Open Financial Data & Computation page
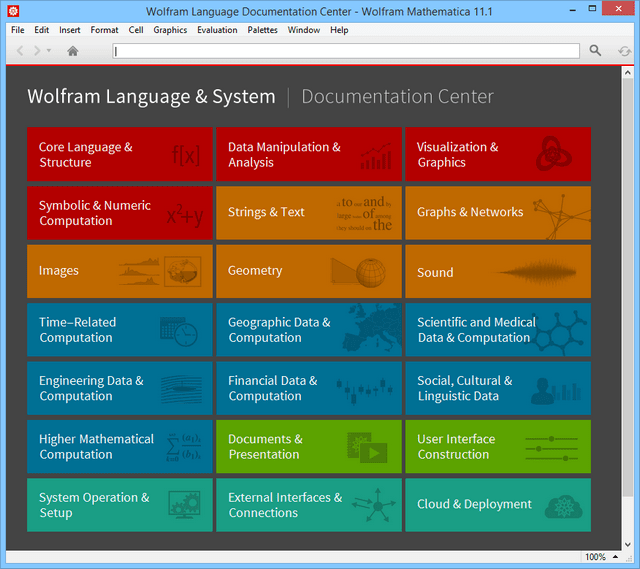The width and height of the screenshot is (640, 569). coord(308,388)
